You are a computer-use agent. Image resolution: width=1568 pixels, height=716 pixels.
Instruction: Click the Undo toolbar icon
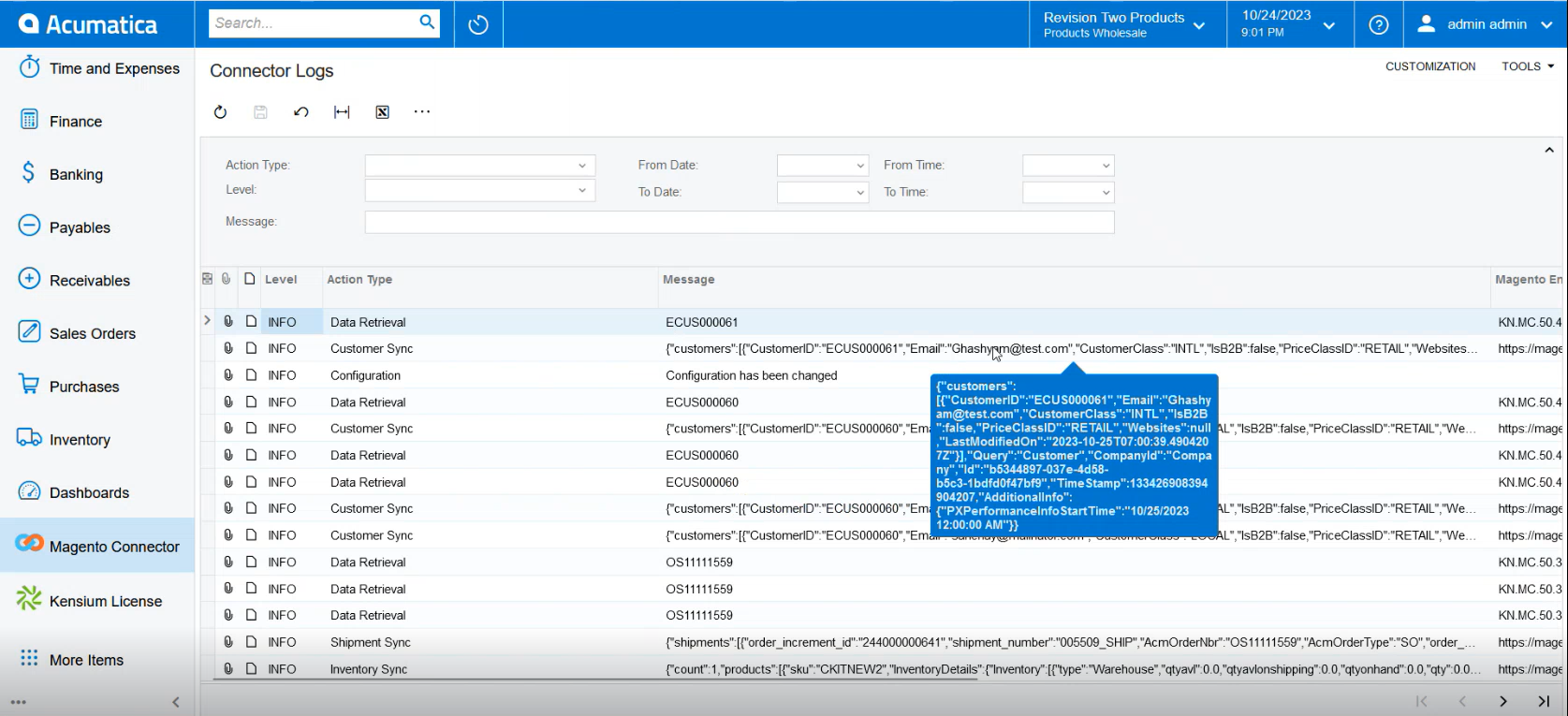click(301, 112)
